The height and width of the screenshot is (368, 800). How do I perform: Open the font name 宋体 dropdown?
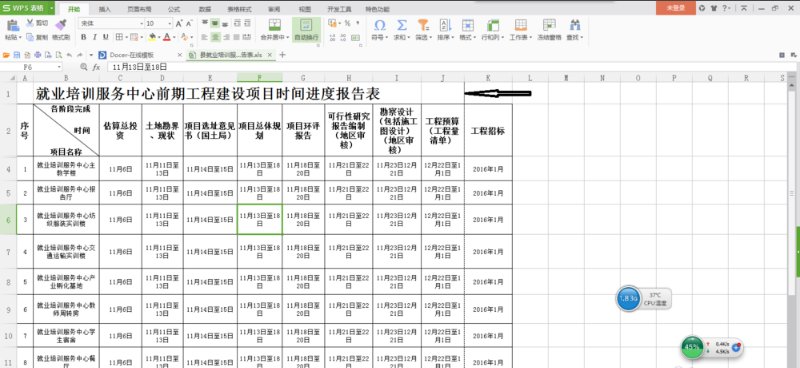pos(142,23)
